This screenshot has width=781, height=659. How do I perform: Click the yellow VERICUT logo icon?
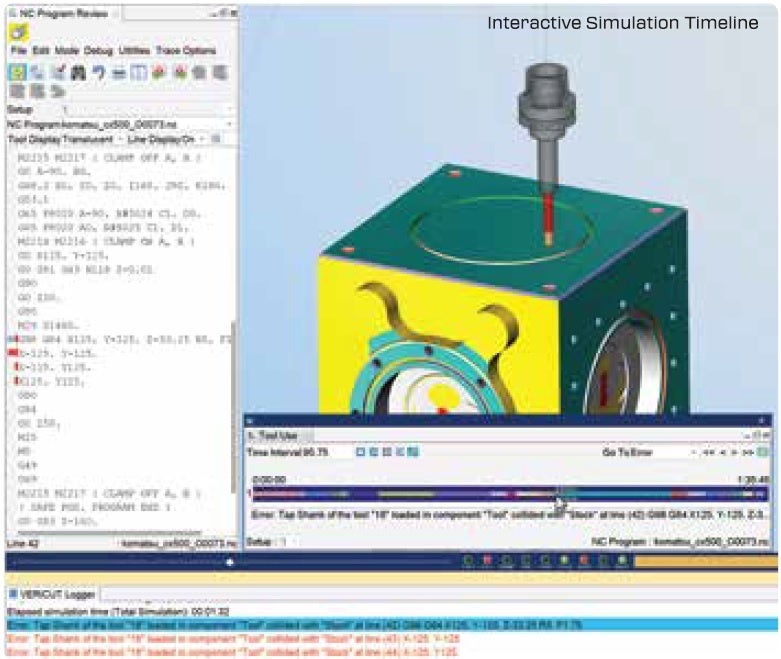[18, 32]
